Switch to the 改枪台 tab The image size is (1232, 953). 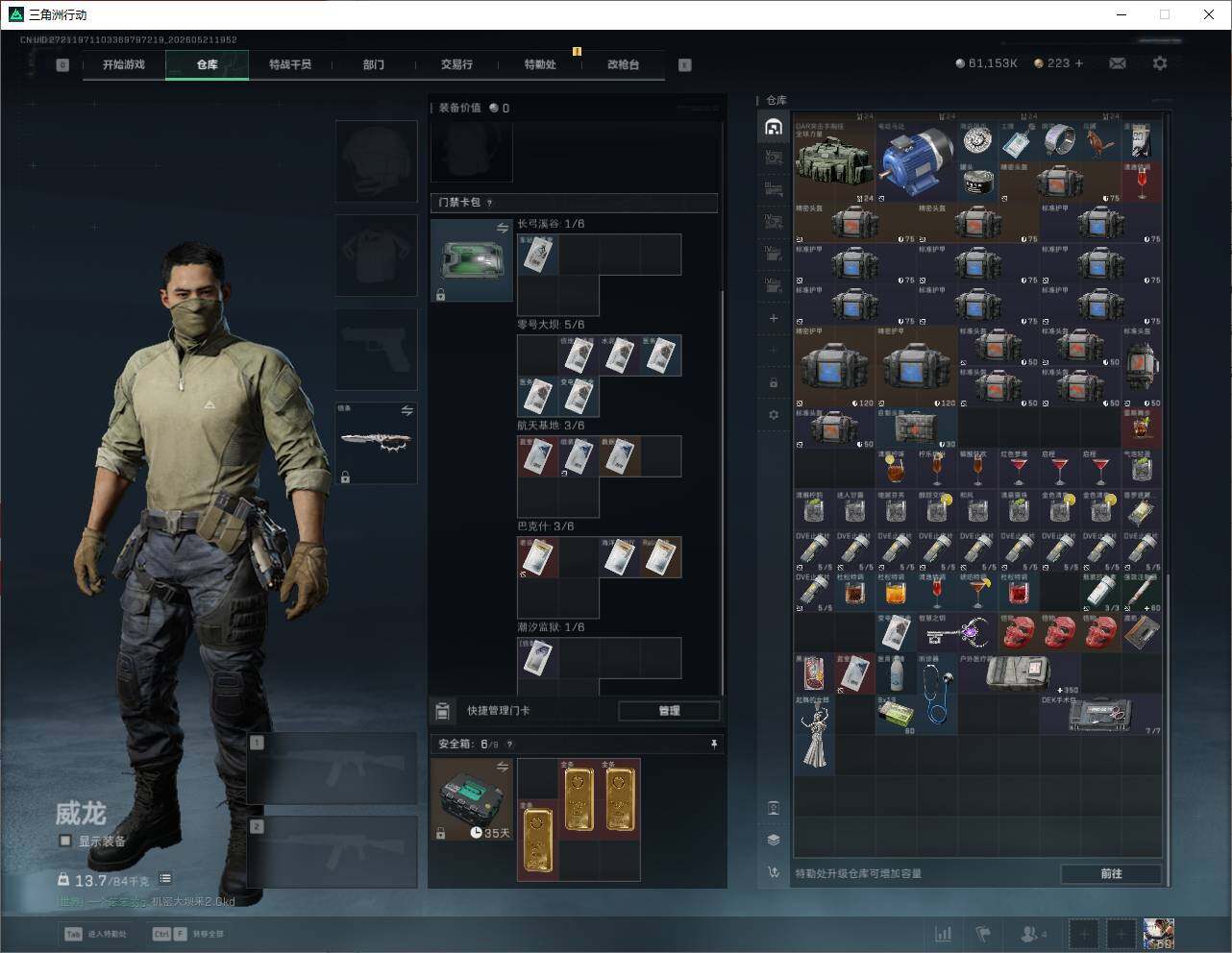(623, 64)
